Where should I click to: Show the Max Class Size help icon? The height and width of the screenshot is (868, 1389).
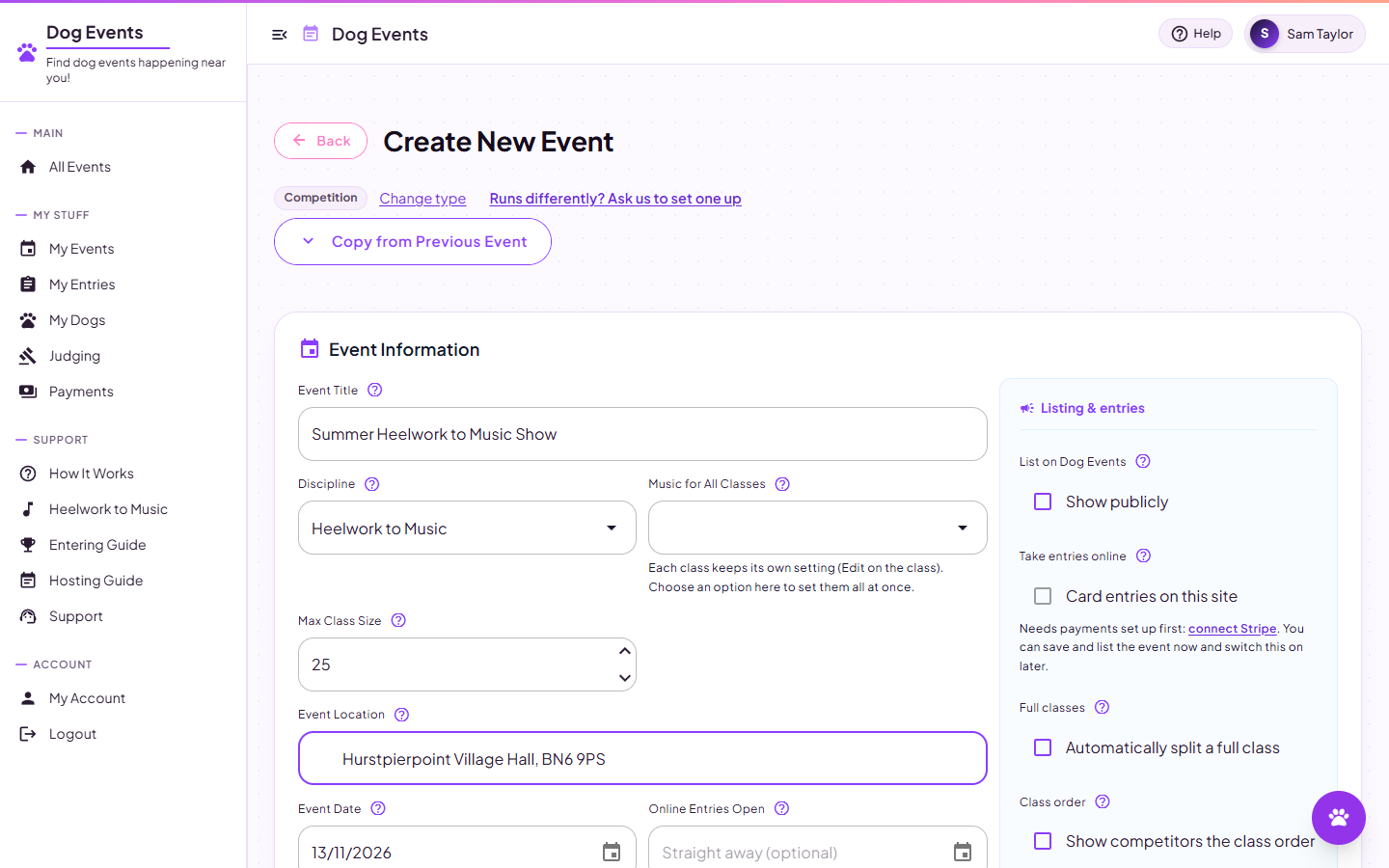pyautogui.click(x=398, y=620)
